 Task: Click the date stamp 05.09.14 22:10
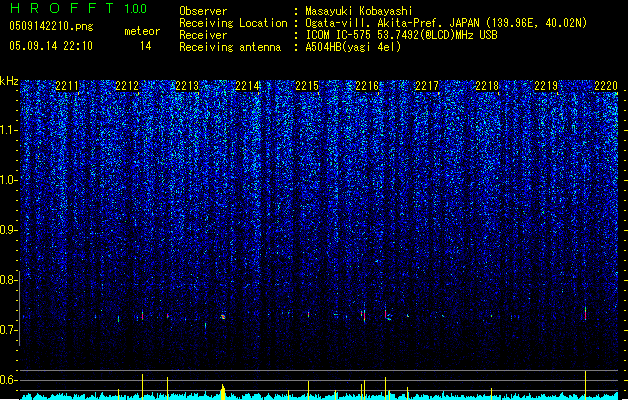(51, 46)
